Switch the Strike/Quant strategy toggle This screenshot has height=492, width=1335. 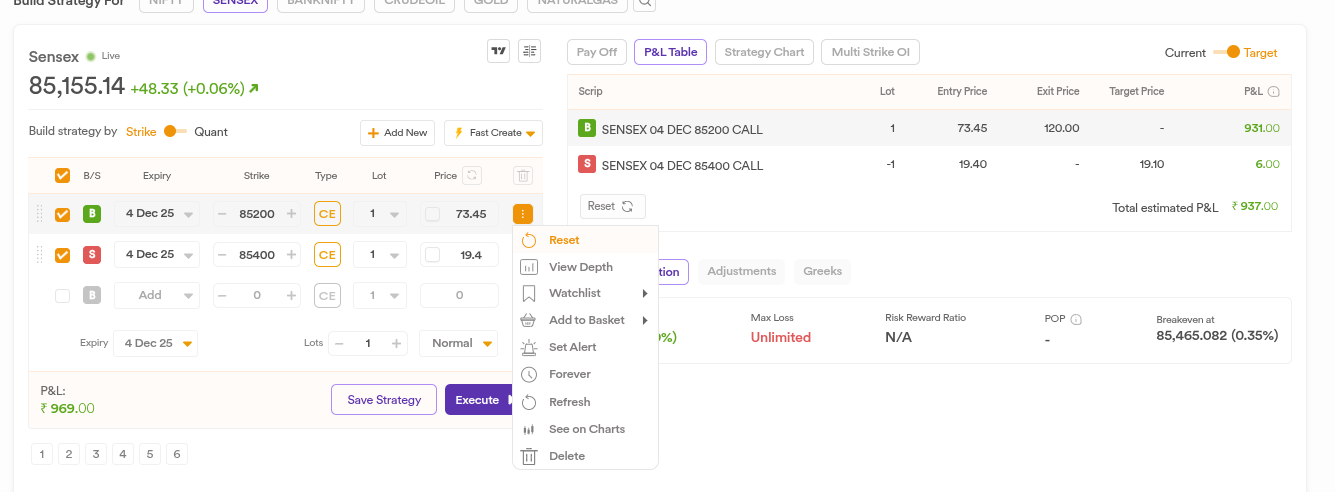click(175, 132)
